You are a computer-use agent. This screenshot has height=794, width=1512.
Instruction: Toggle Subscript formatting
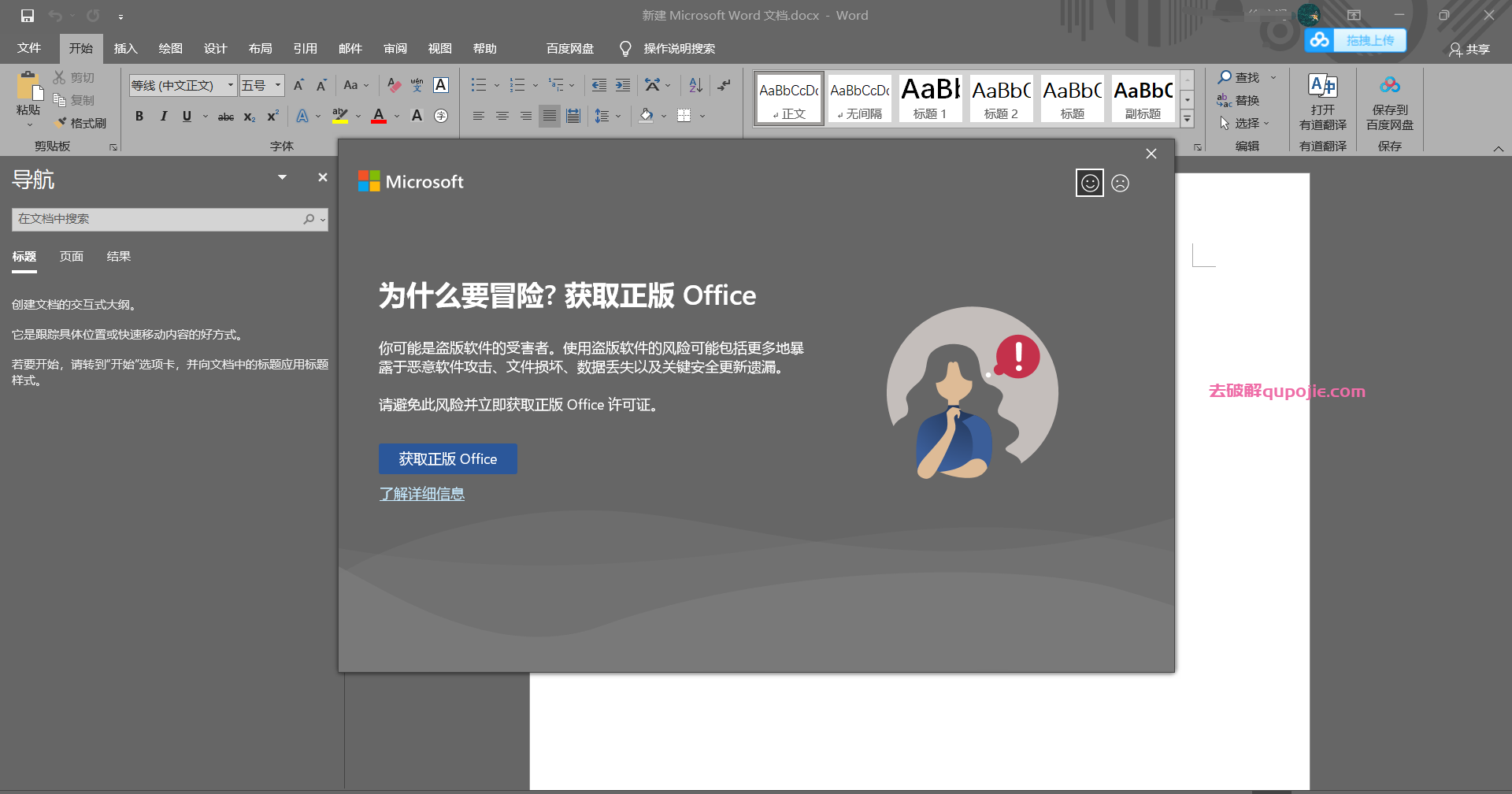click(x=250, y=117)
